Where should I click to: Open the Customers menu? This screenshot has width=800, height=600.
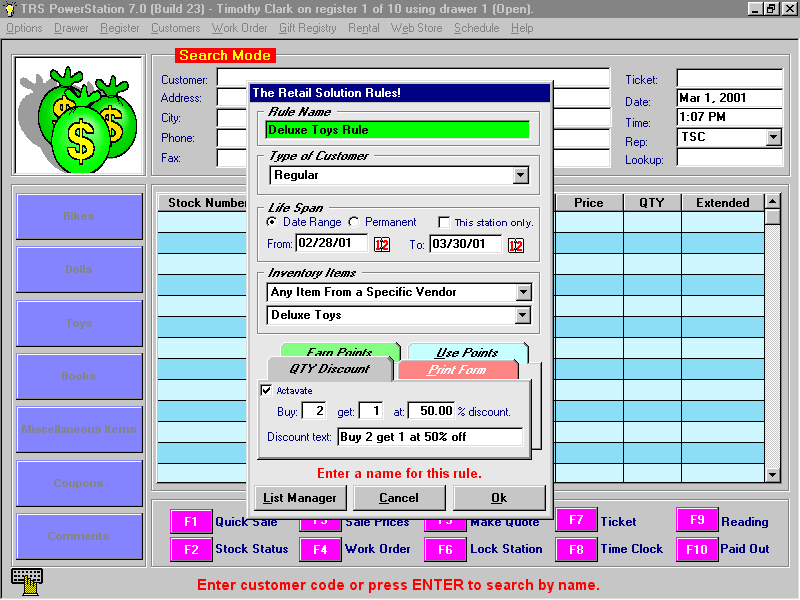176,28
